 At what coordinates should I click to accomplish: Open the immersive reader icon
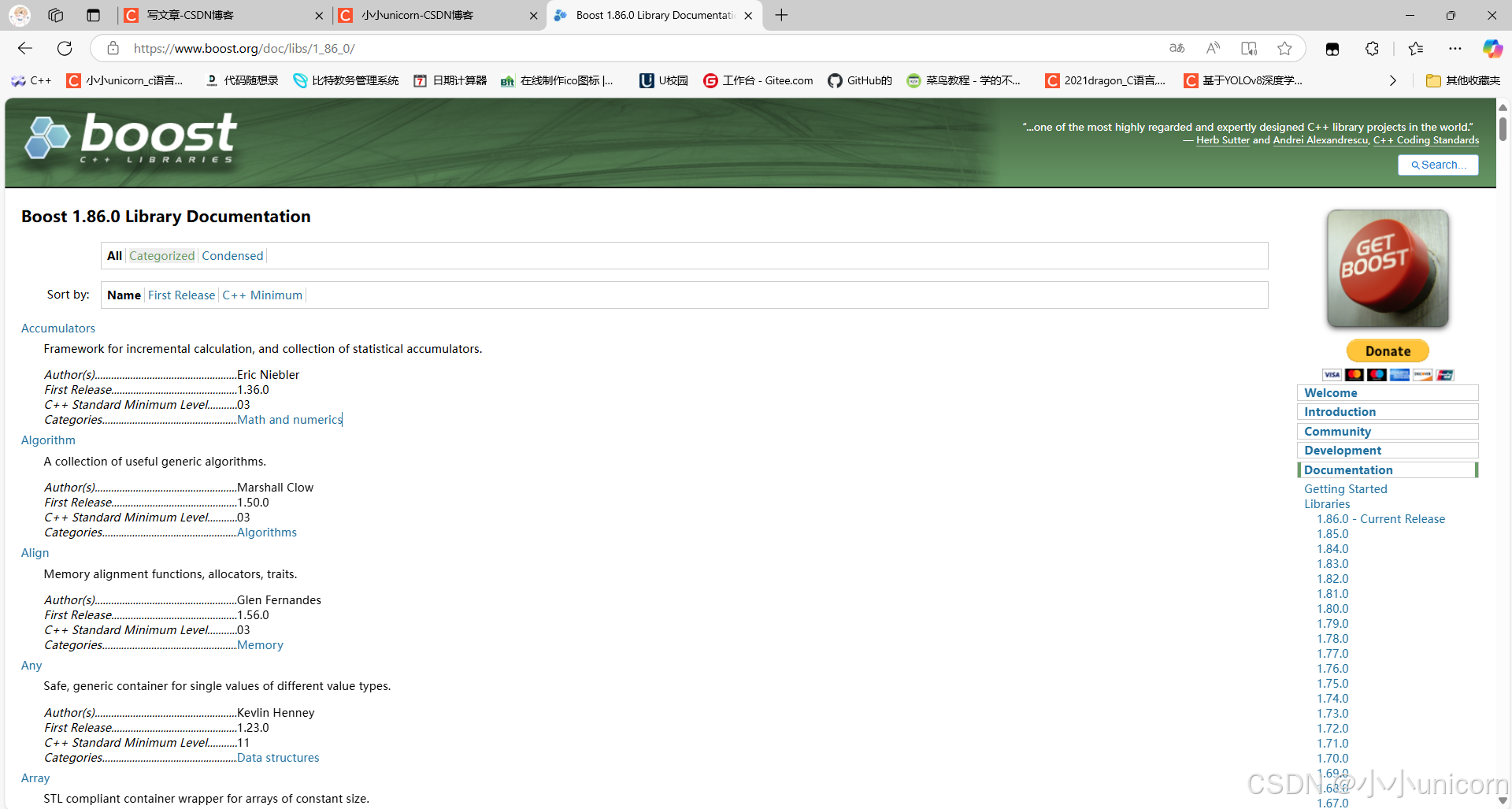1249,48
